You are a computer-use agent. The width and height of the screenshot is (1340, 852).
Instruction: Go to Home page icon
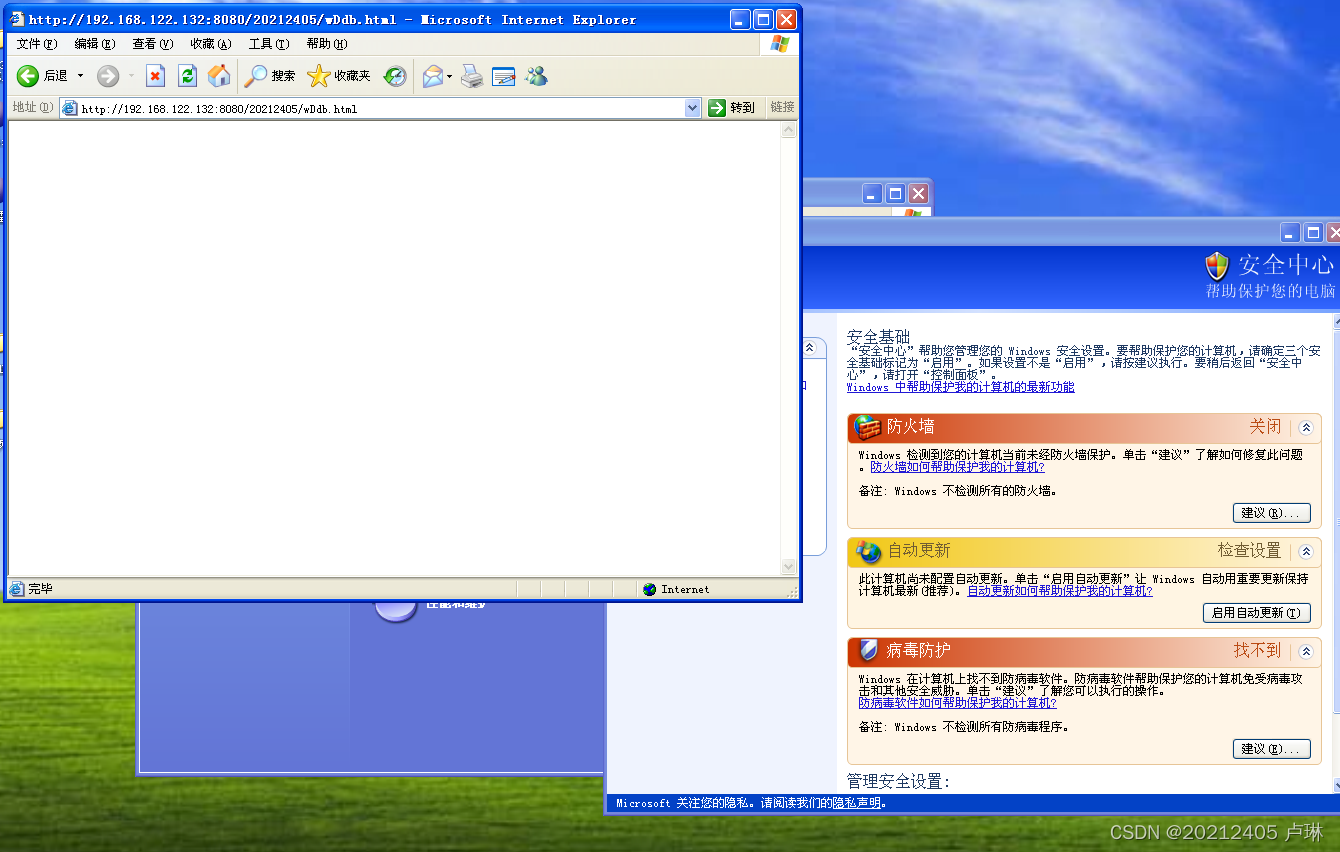pos(219,76)
